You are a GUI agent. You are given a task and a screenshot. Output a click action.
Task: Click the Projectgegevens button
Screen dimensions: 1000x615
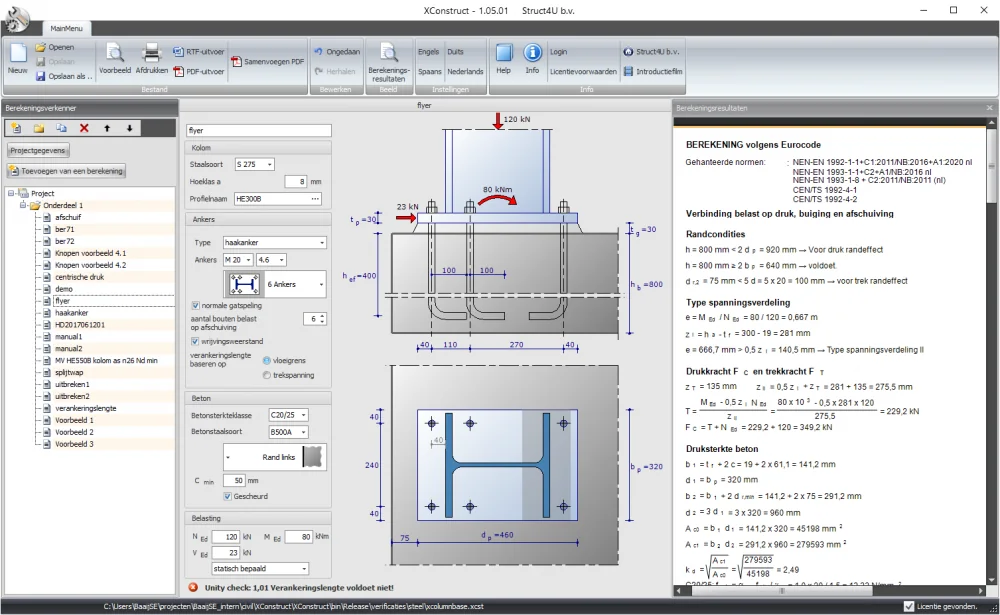click(x=39, y=151)
